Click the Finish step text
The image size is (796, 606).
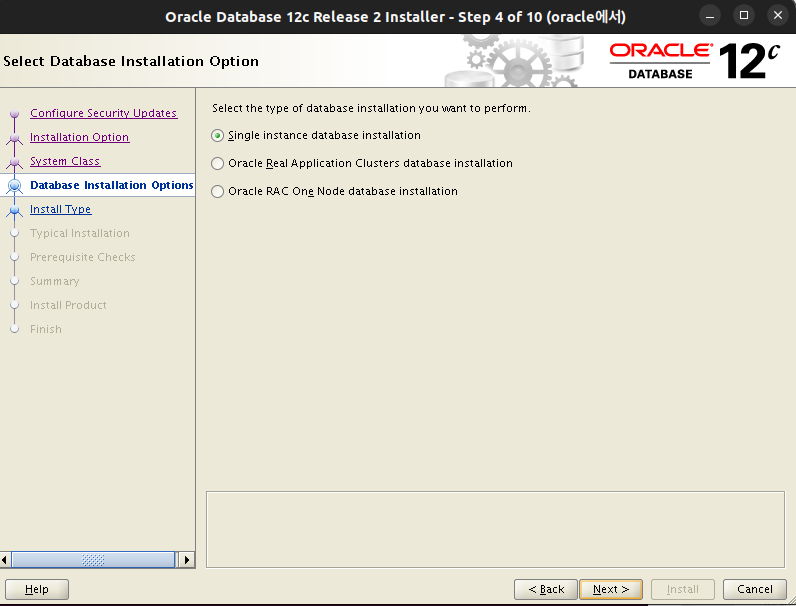pyautogui.click(x=46, y=329)
